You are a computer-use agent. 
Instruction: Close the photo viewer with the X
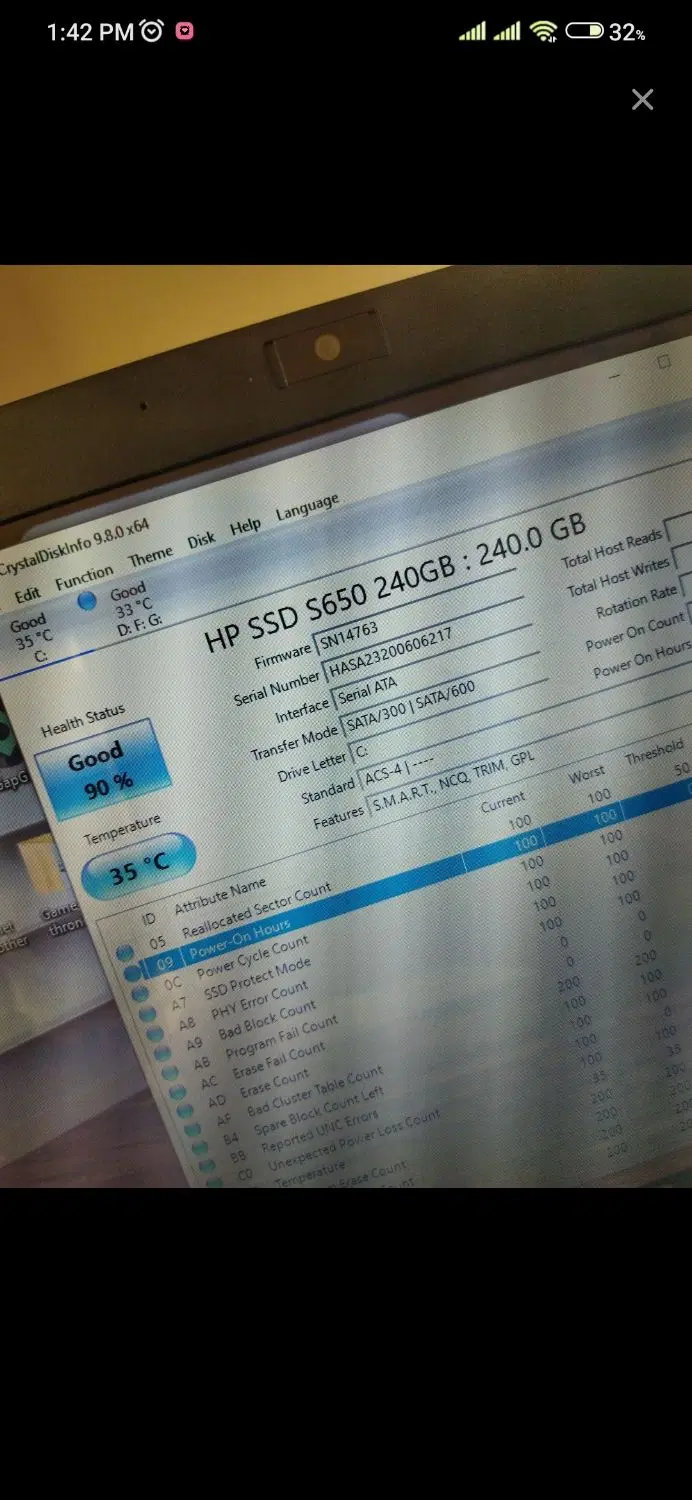(642, 99)
